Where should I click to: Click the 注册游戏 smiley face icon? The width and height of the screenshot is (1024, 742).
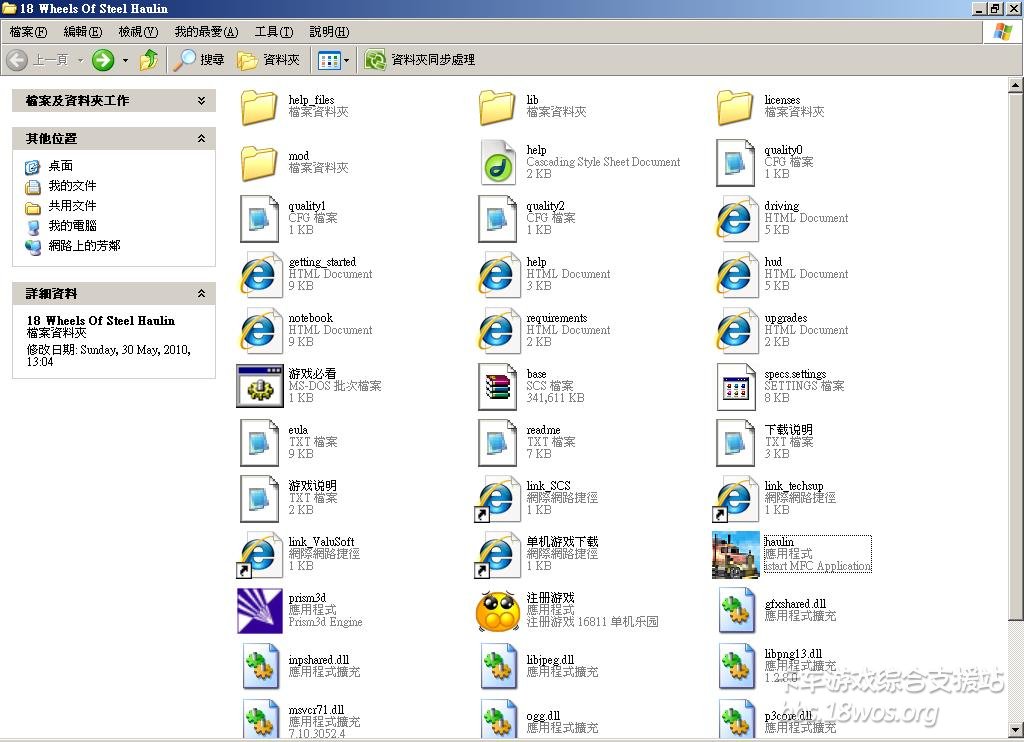(497, 610)
